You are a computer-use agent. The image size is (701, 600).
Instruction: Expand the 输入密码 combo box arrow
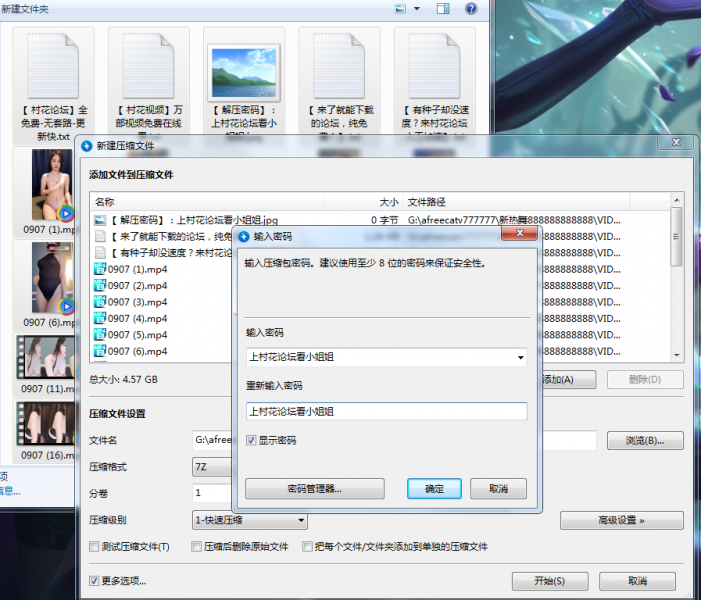click(x=521, y=357)
